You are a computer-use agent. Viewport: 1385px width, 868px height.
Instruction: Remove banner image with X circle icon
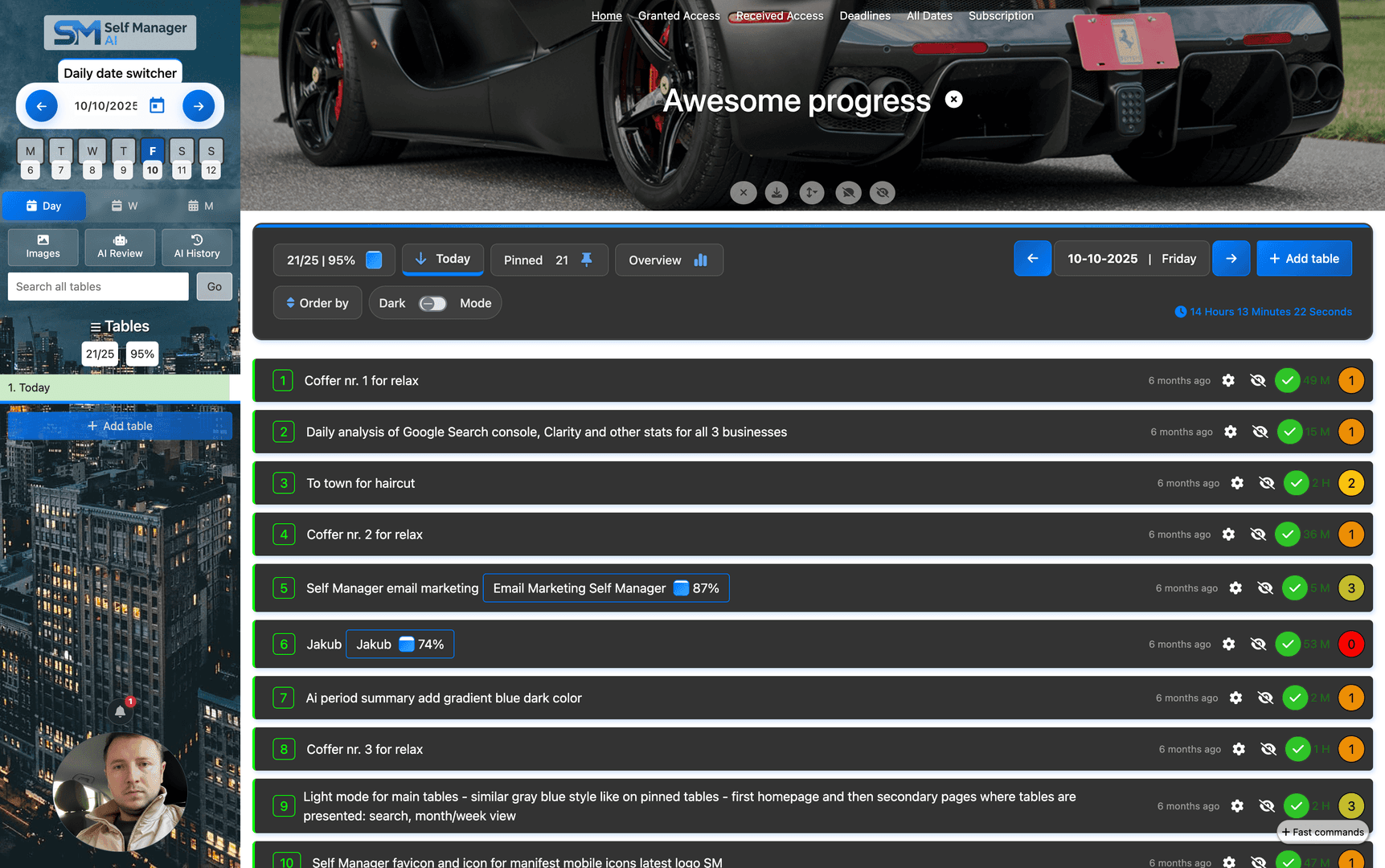pyautogui.click(x=744, y=193)
